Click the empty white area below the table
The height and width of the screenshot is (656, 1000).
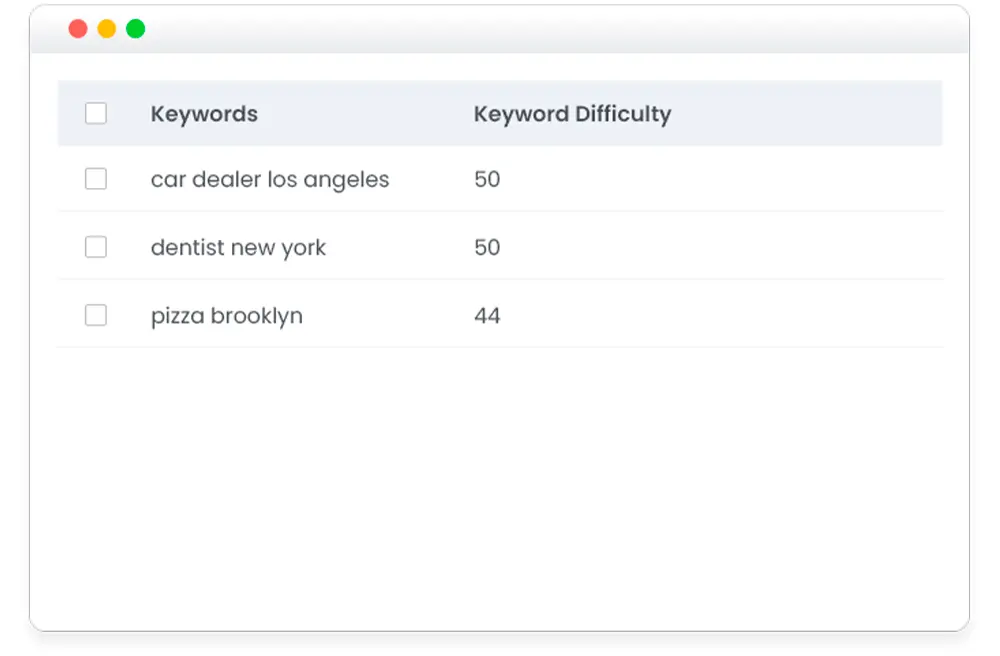tap(500, 488)
